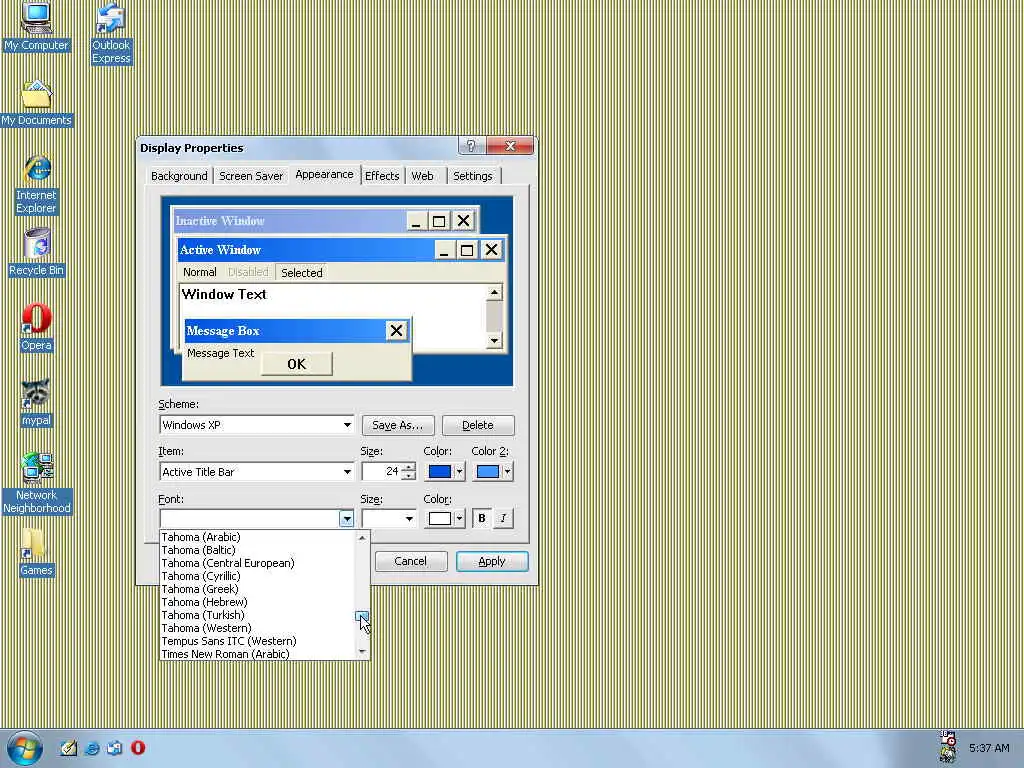Click the Start orb button
Viewport: 1024px width, 768px height.
[25, 748]
